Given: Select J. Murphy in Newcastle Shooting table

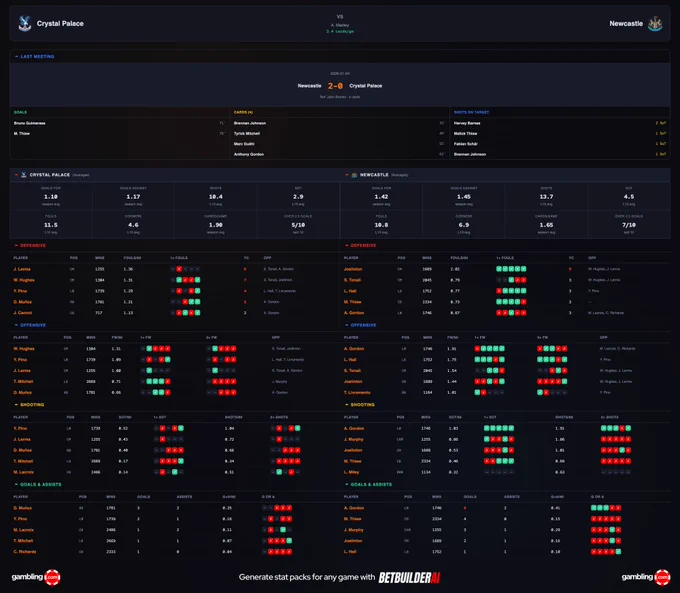Looking at the screenshot, I should 353,439.
